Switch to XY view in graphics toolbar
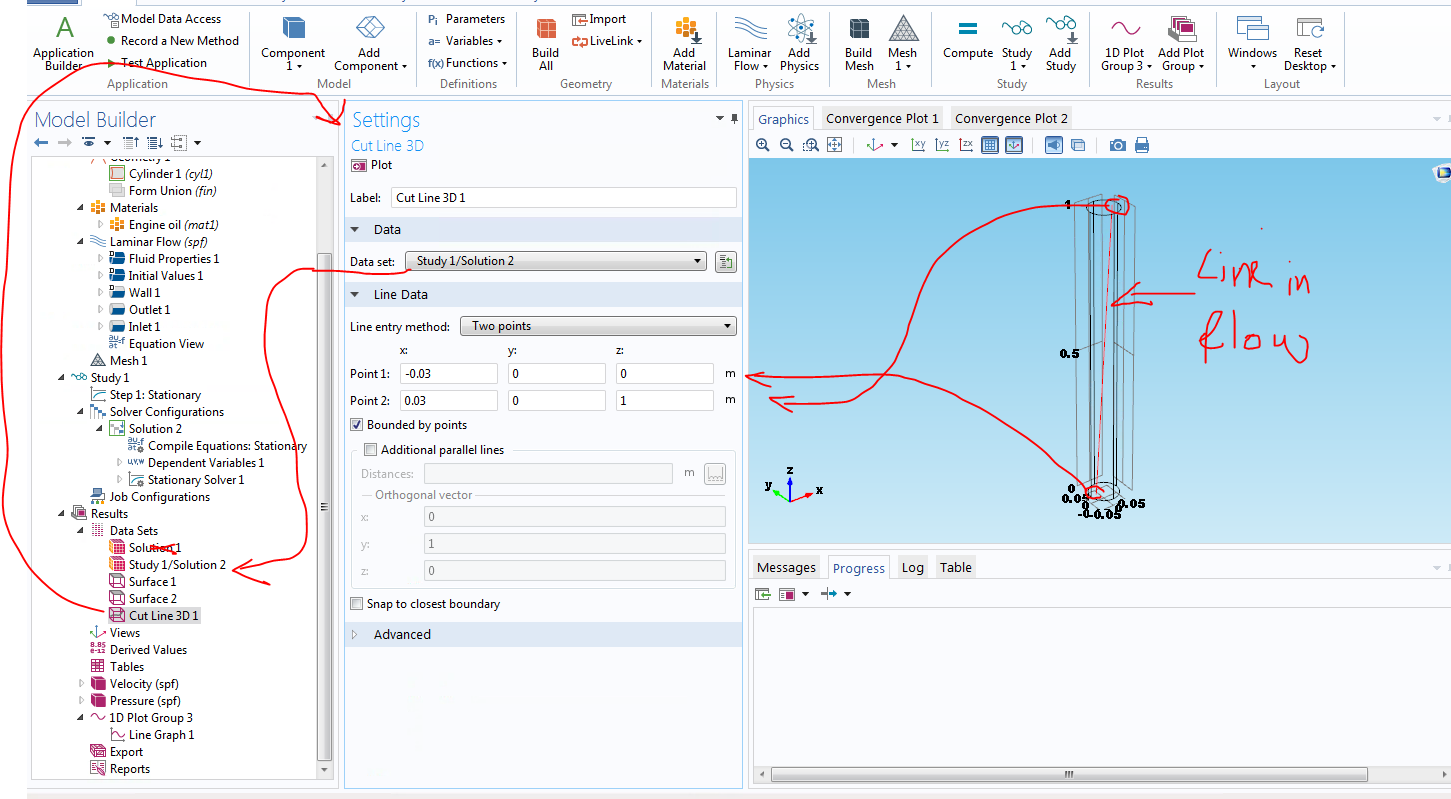Viewport: 1451px width, 799px height. pos(918,145)
